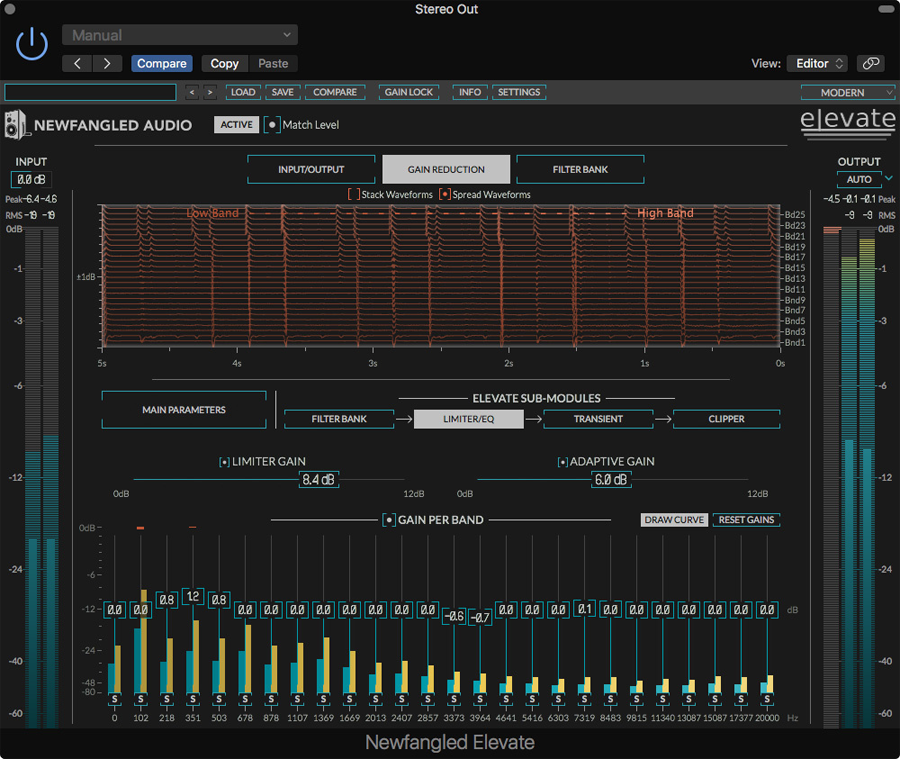This screenshot has width=900, height=759.
Task: Click the Copy button
Action: (x=224, y=63)
